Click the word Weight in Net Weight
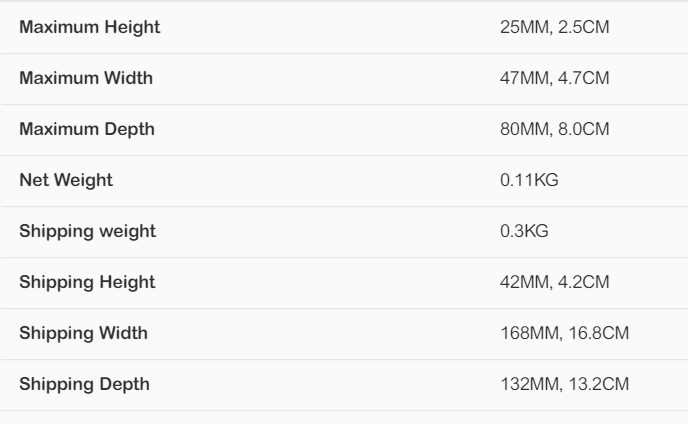This screenshot has width=688, height=424. click(83, 181)
